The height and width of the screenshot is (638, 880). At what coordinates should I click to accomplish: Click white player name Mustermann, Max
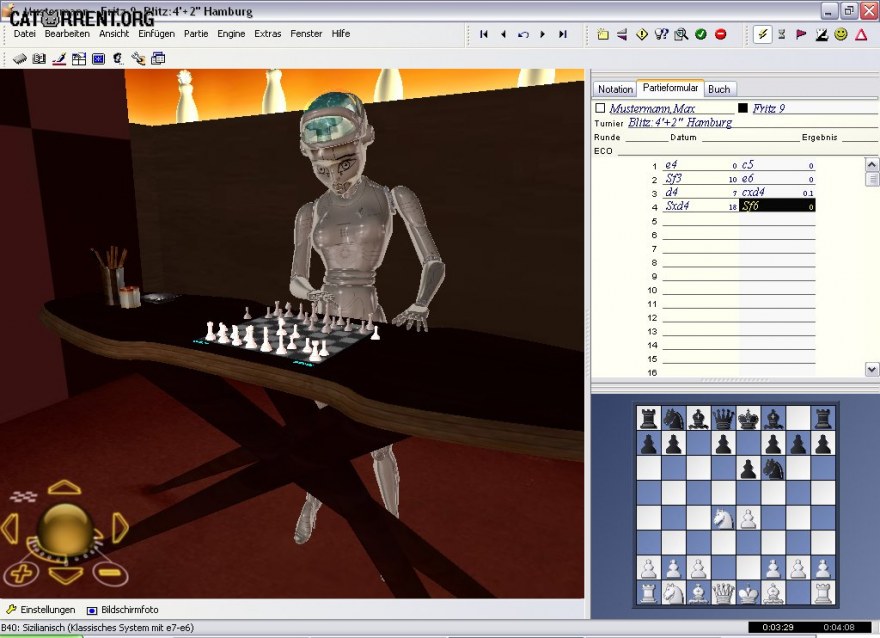(652, 108)
